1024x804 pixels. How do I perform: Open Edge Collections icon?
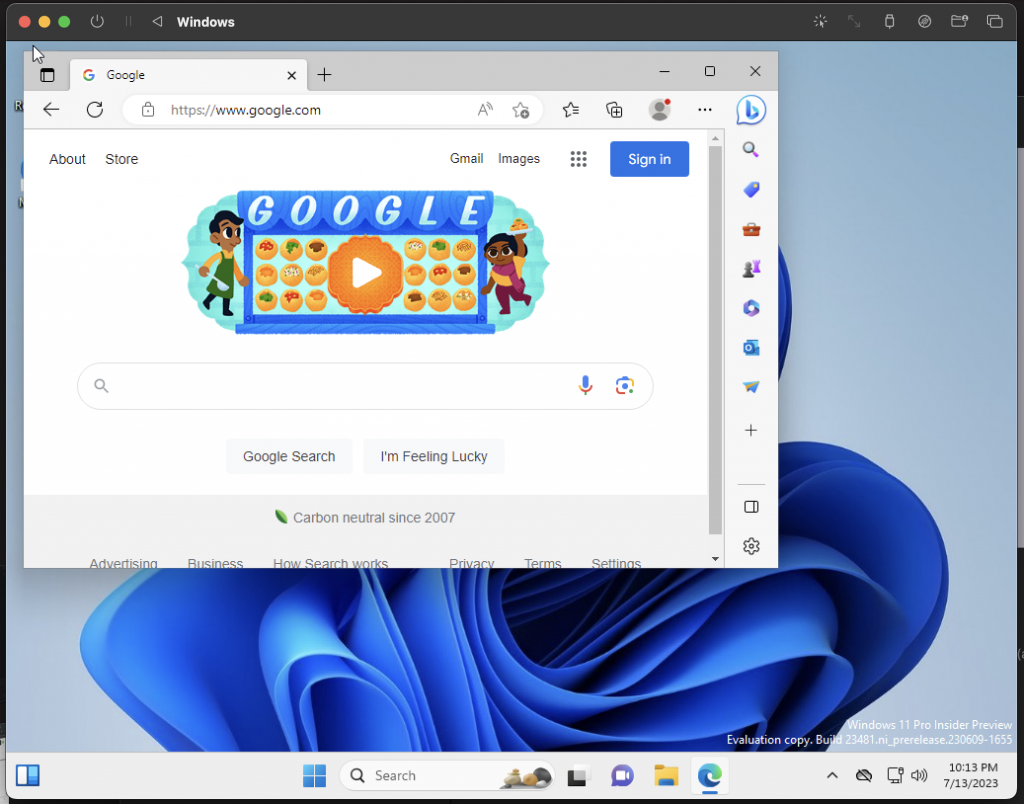click(615, 110)
